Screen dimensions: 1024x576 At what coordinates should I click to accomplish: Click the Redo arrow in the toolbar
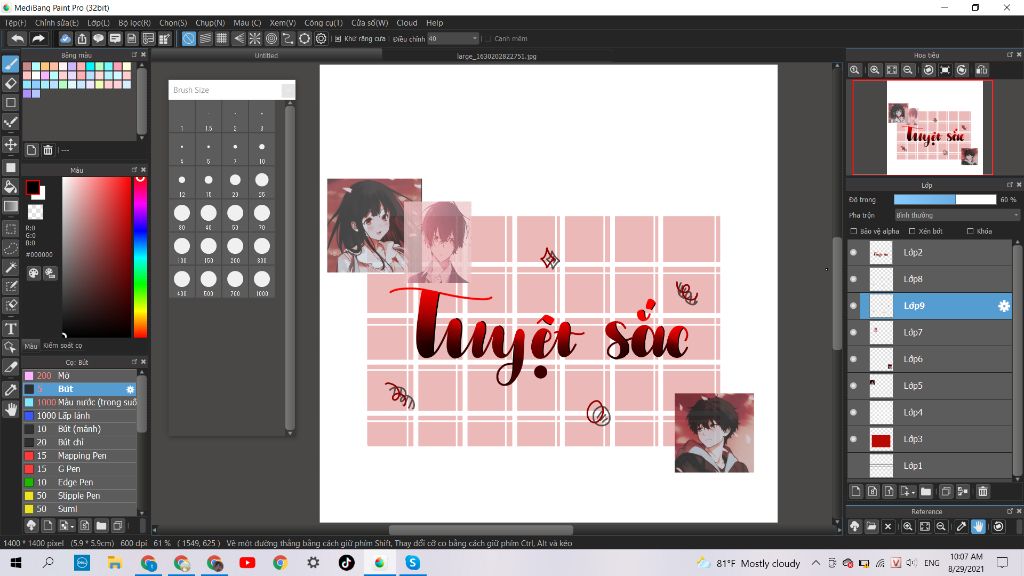pyautogui.click(x=39, y=39)
